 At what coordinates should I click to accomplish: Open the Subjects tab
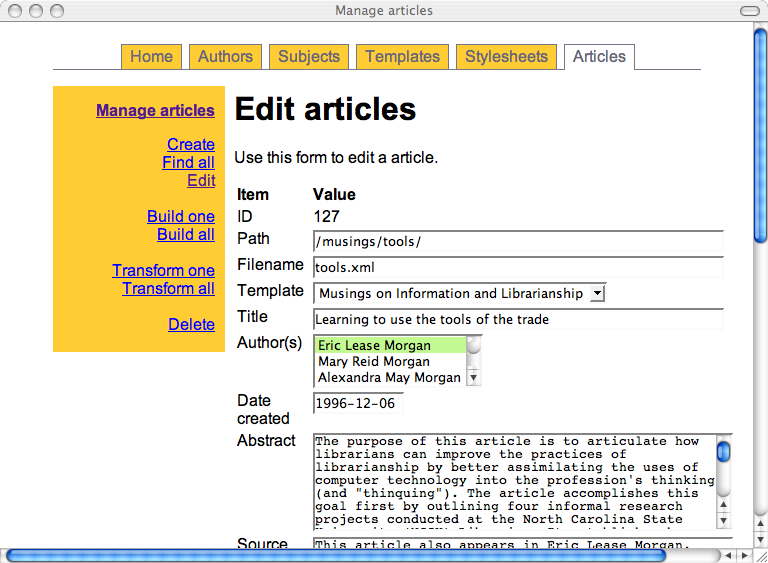coord(309,57)
